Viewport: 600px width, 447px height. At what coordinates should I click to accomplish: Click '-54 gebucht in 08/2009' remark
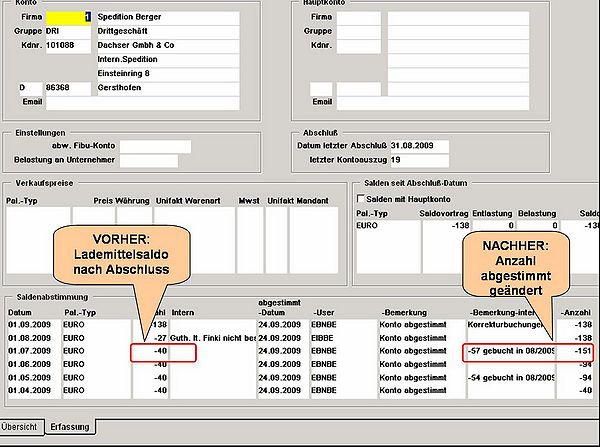point(511,378)
